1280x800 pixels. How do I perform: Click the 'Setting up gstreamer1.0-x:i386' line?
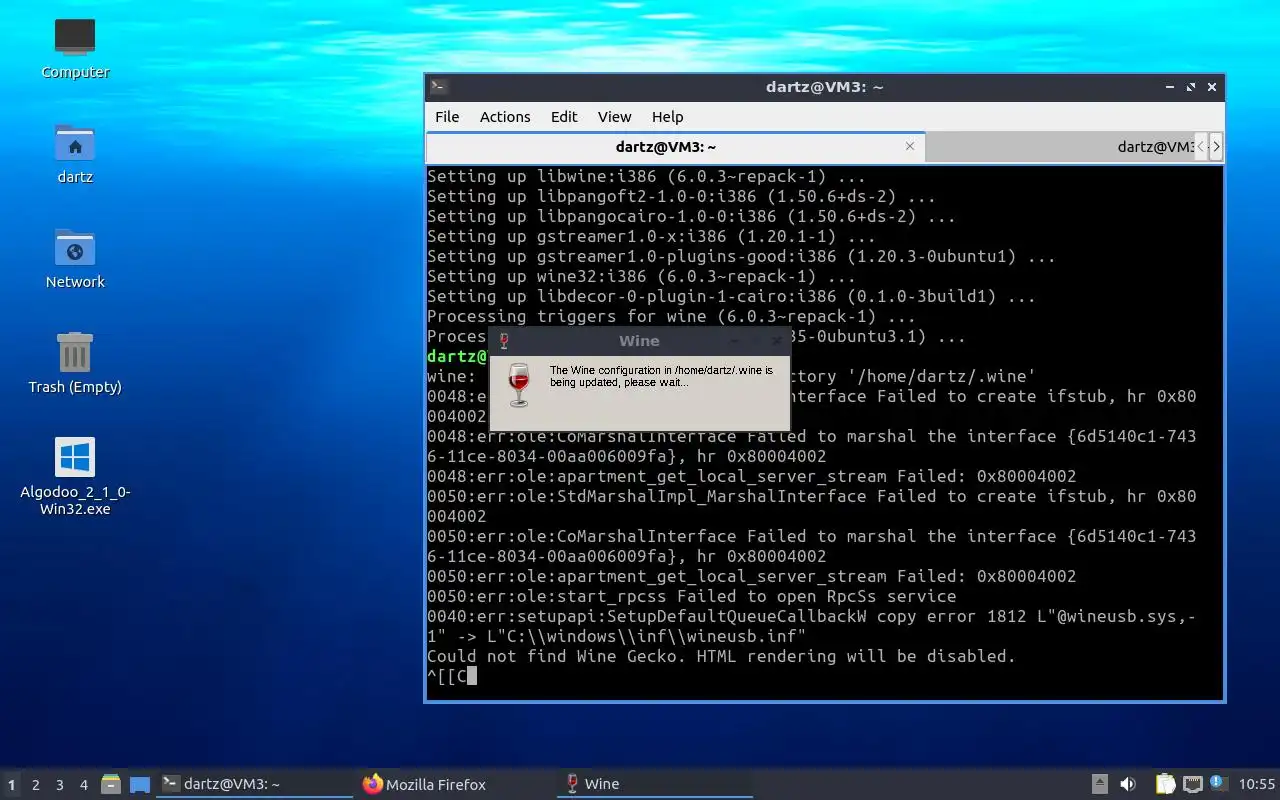pos(651,236)
